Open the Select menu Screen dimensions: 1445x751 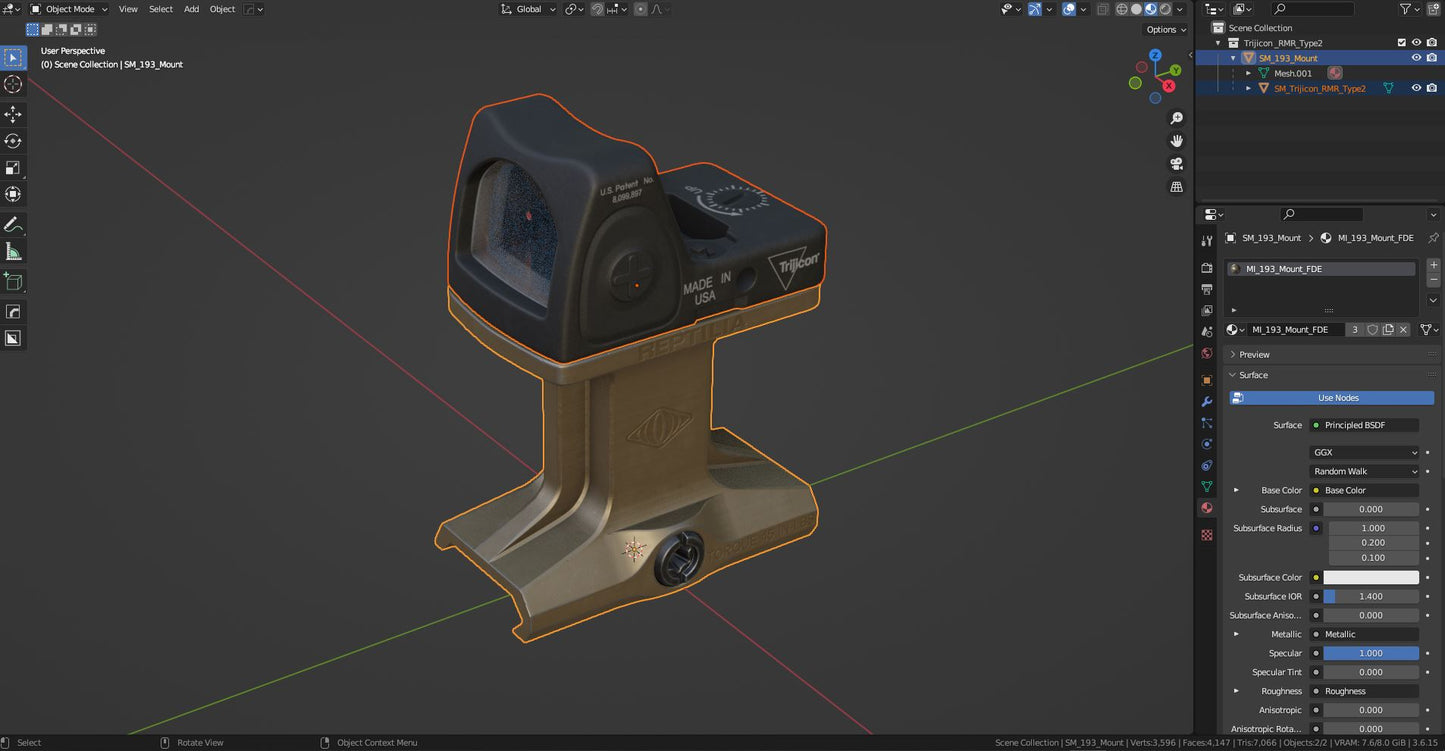click(x=161, y=9)
